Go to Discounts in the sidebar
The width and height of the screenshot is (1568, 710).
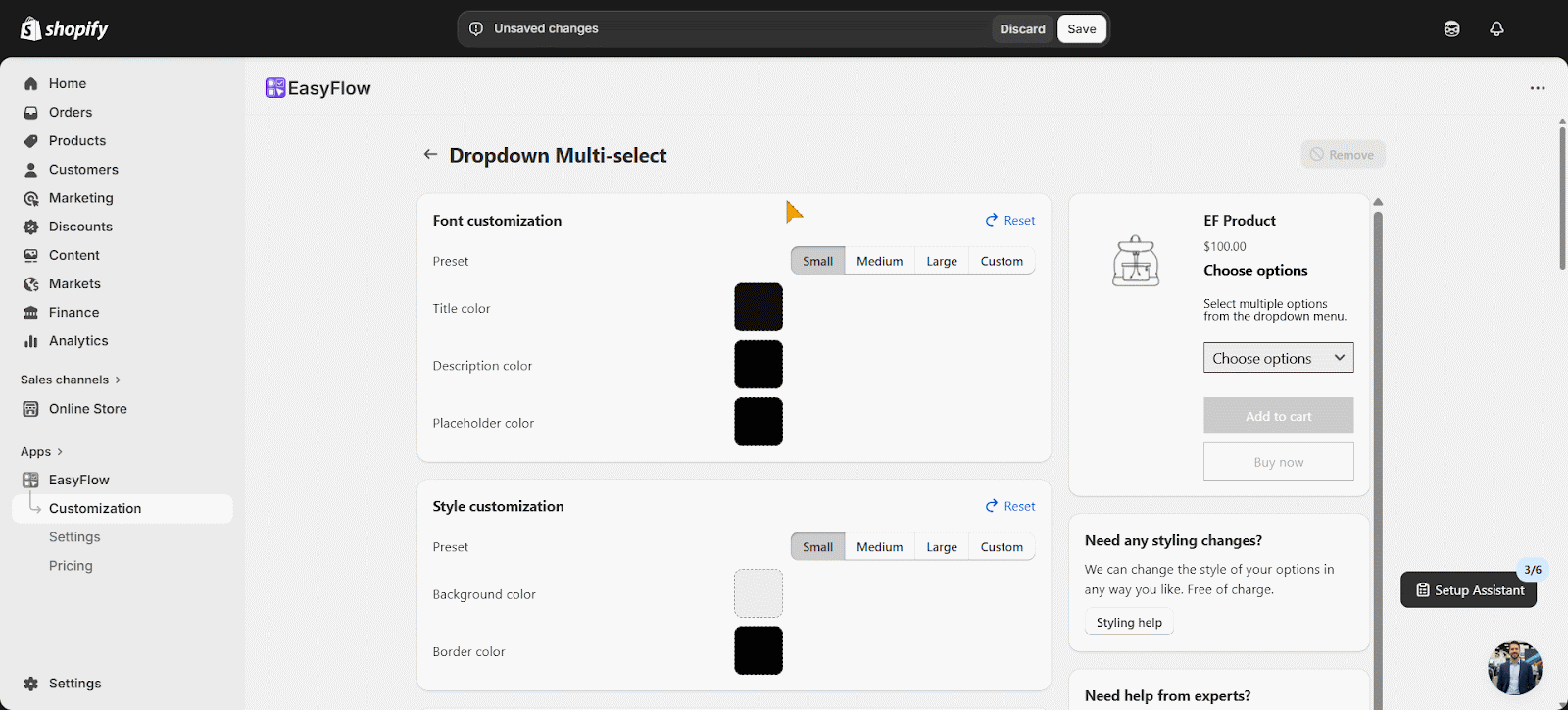[x=80, y=227]
